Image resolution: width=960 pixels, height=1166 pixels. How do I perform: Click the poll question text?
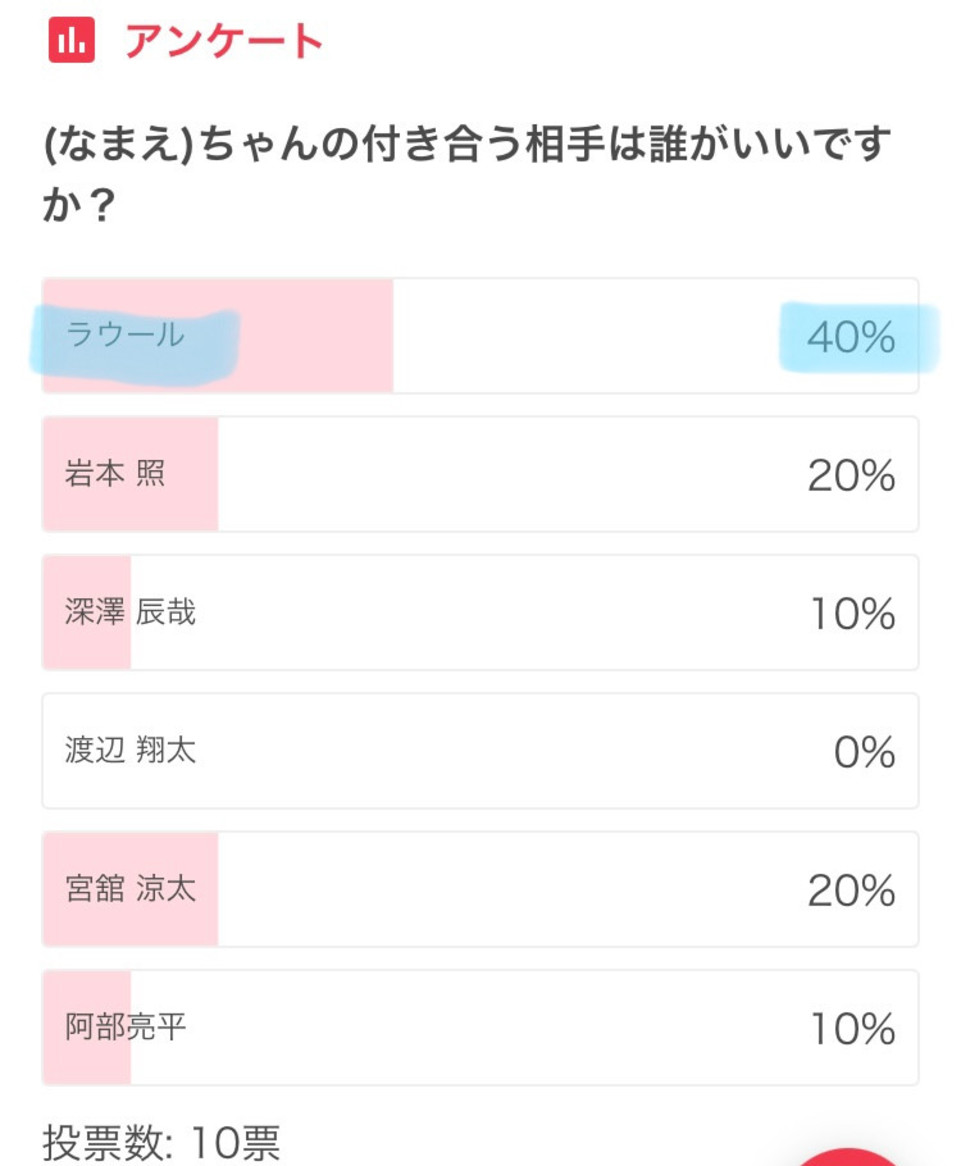click(467, 174)
